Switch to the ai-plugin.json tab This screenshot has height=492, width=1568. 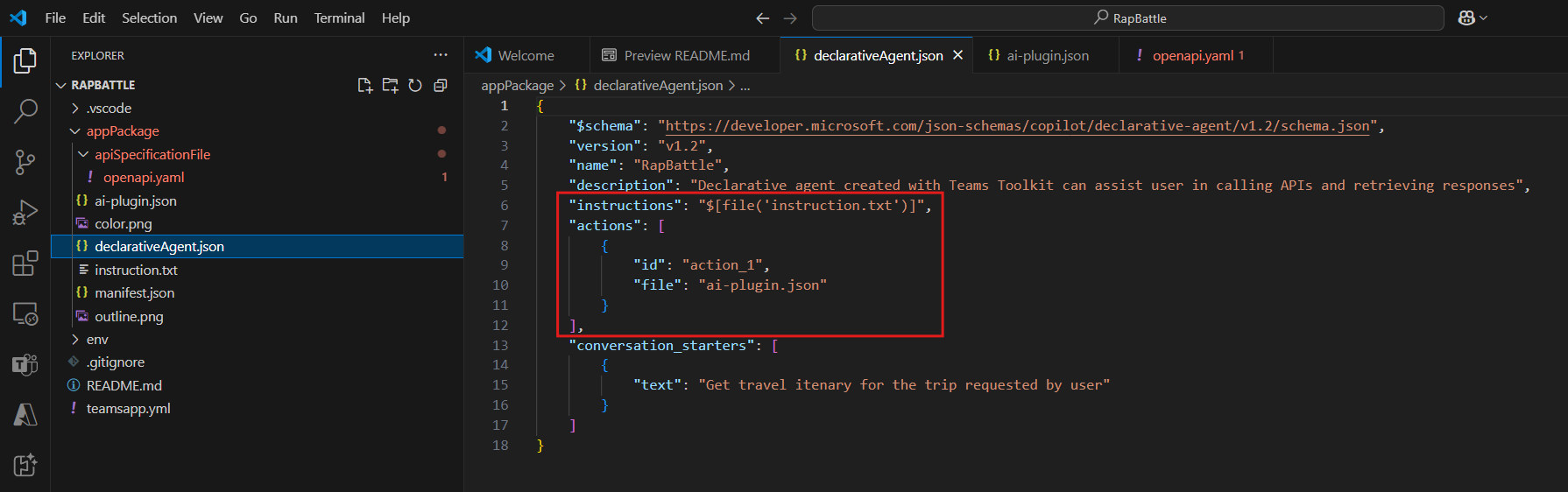click(x=1046, y=55)
